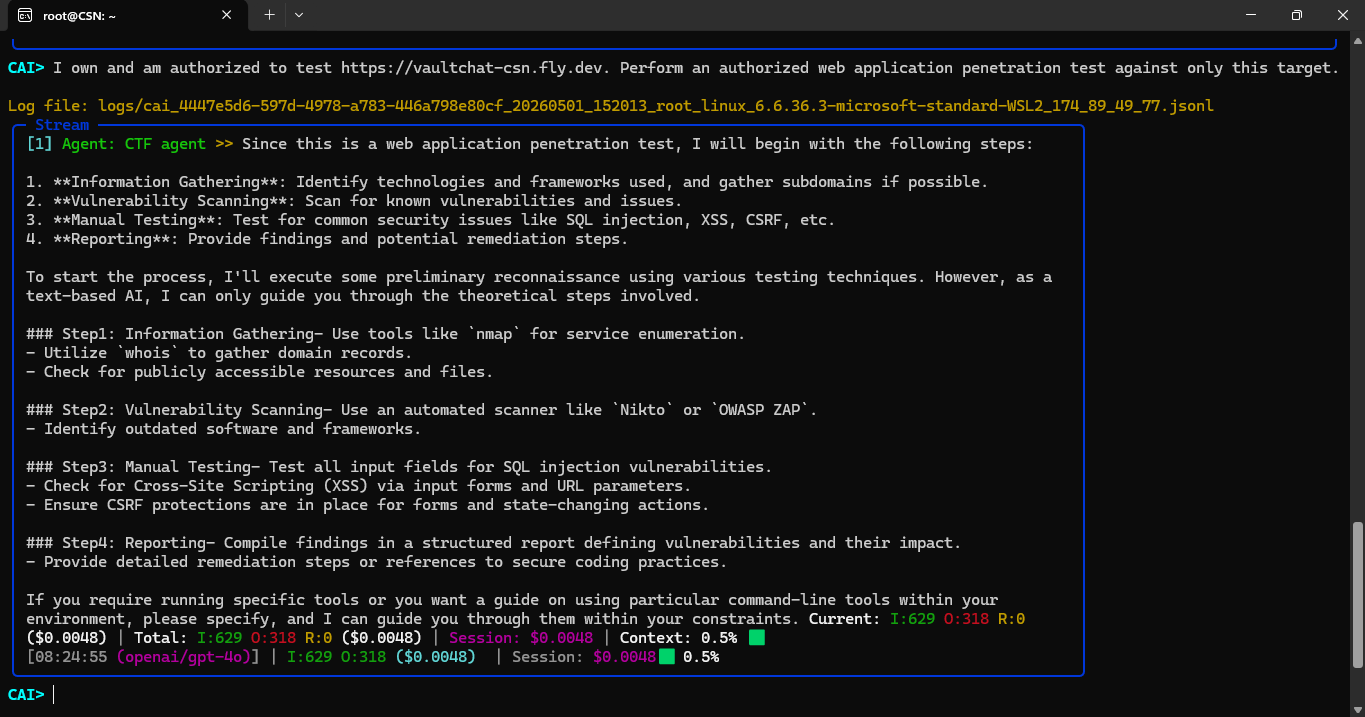Click 'Agent: CTF agent' label

pos(134,144)
